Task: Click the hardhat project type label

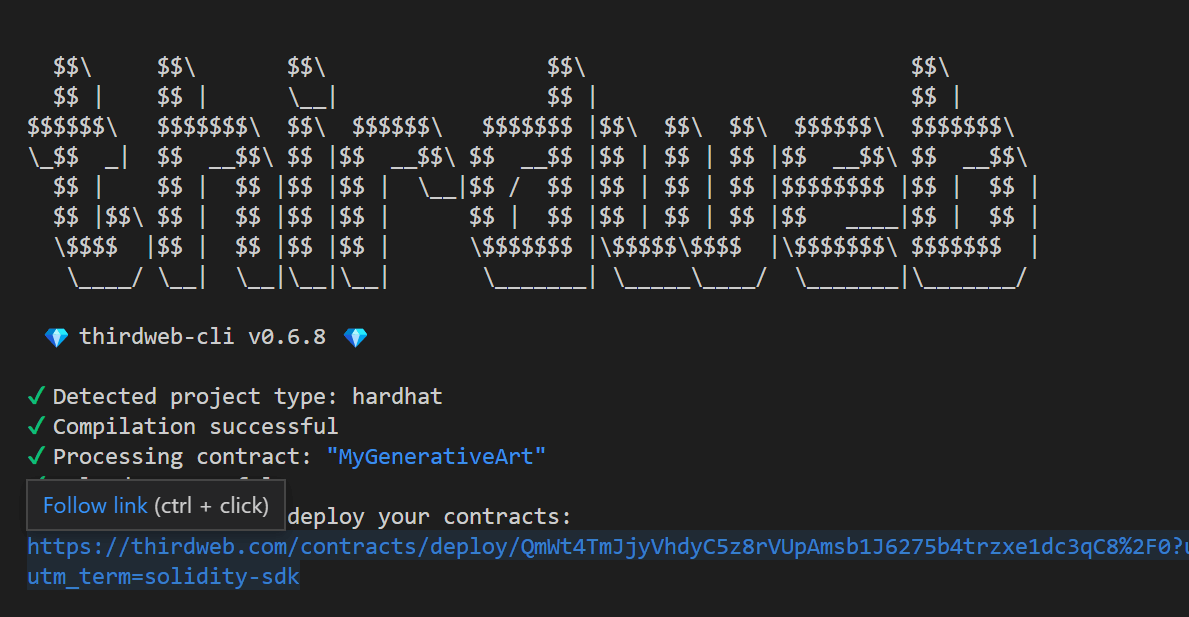Action: tap(397, 395)
